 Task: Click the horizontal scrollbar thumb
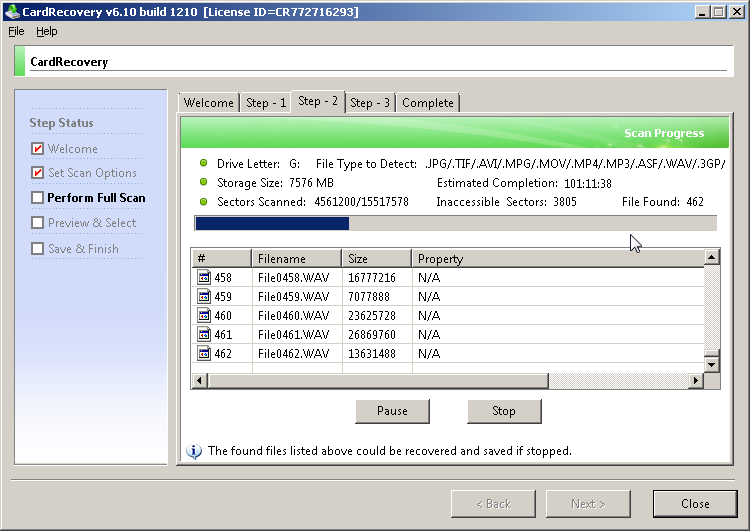point(378,381)
